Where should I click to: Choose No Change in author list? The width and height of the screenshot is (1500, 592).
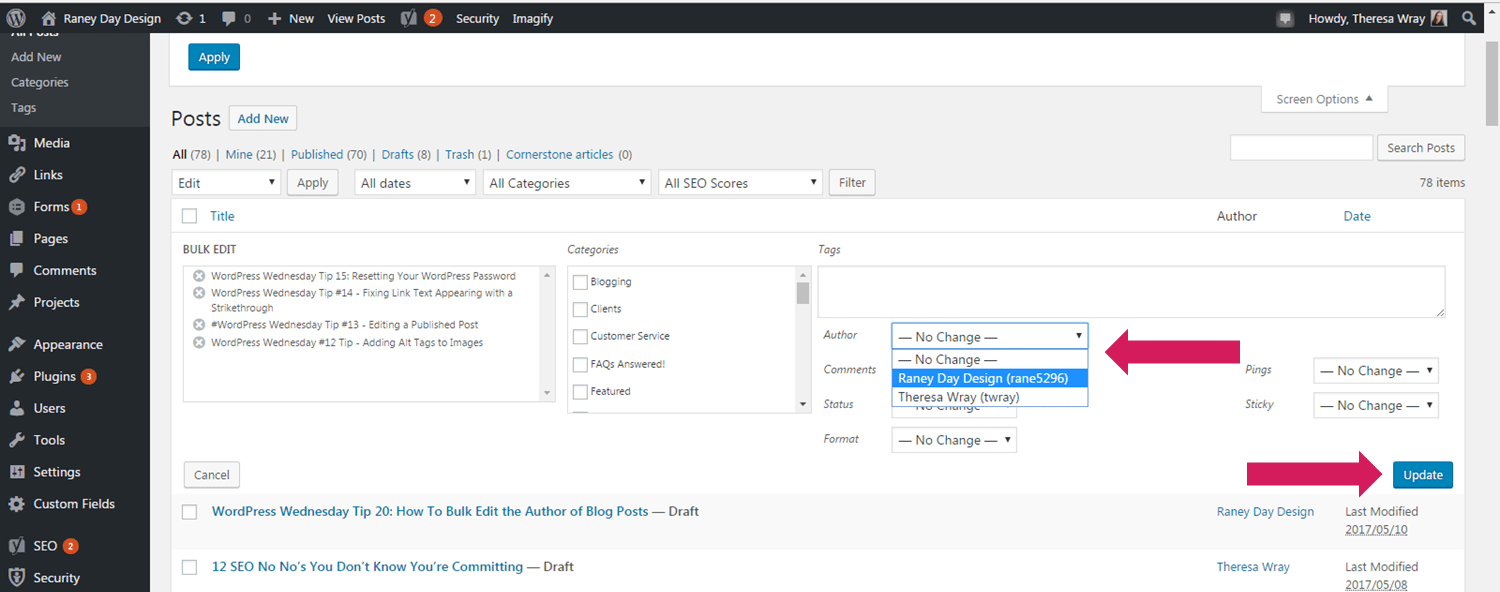coord(990,359)
